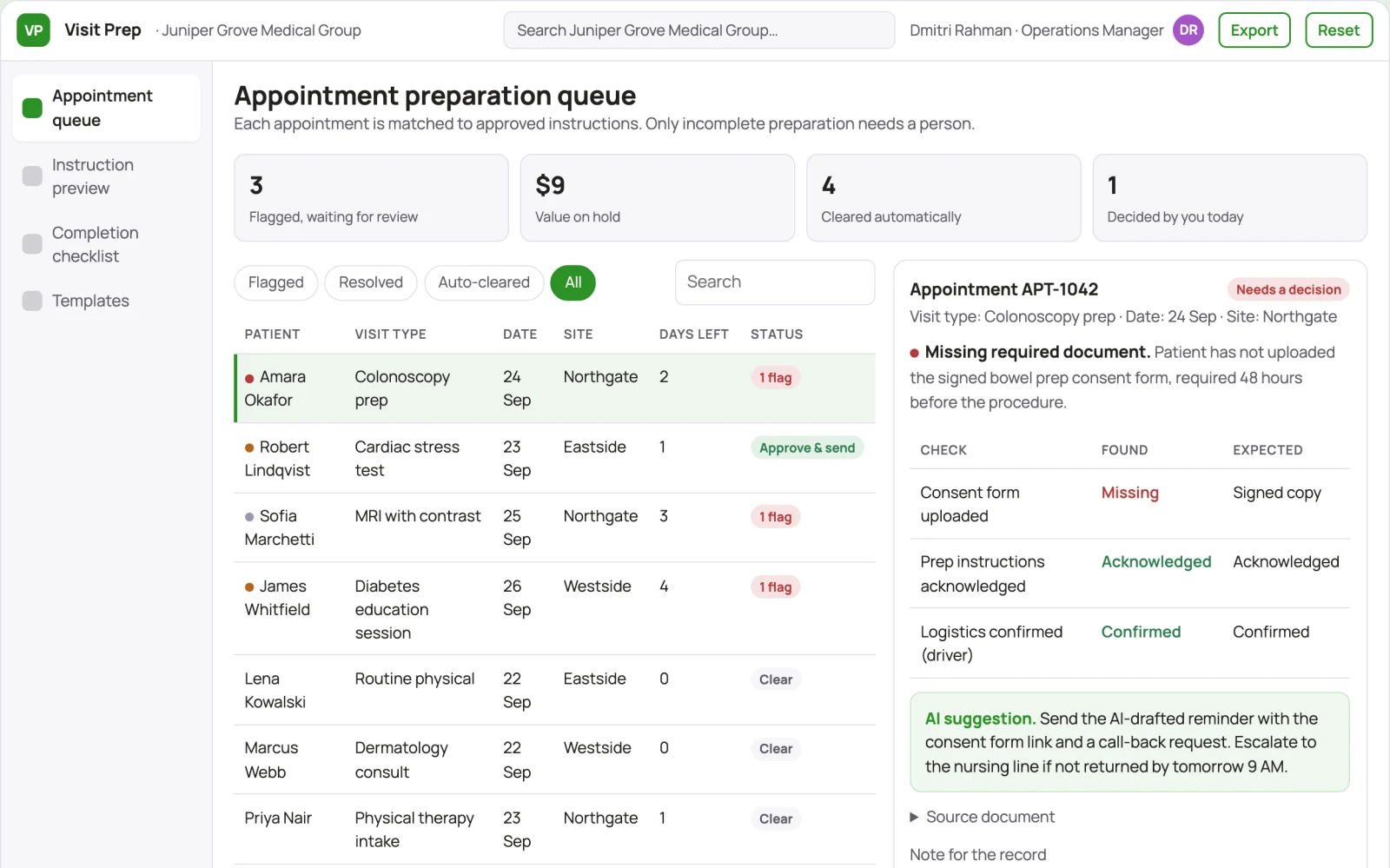Focus the Search Juniper Grove Medical Group field
This screenshot has width=1390, height=868.
click(x=699, y=30)
